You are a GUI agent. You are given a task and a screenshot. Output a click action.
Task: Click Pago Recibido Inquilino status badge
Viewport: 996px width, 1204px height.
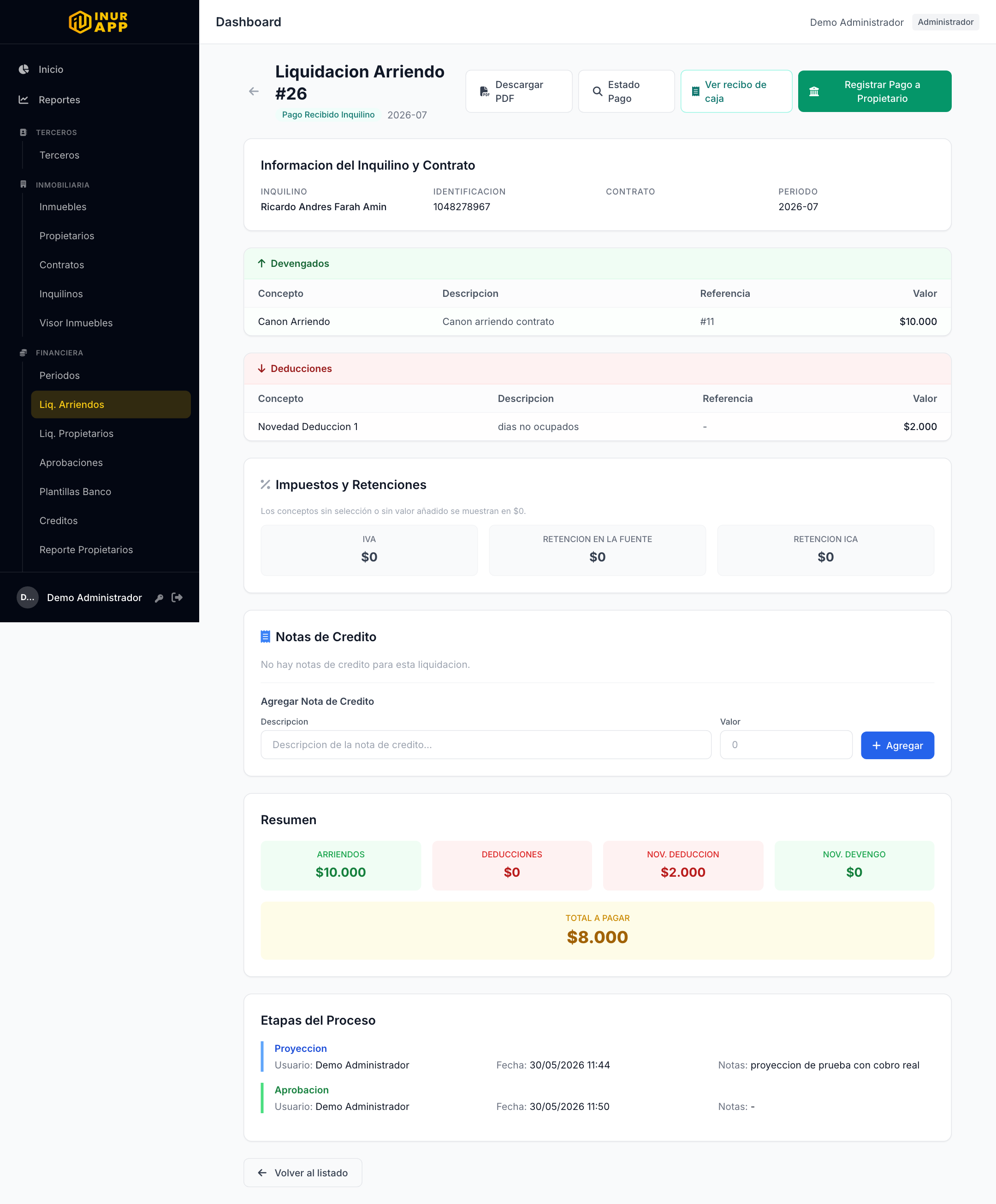[x=328, y=115]
